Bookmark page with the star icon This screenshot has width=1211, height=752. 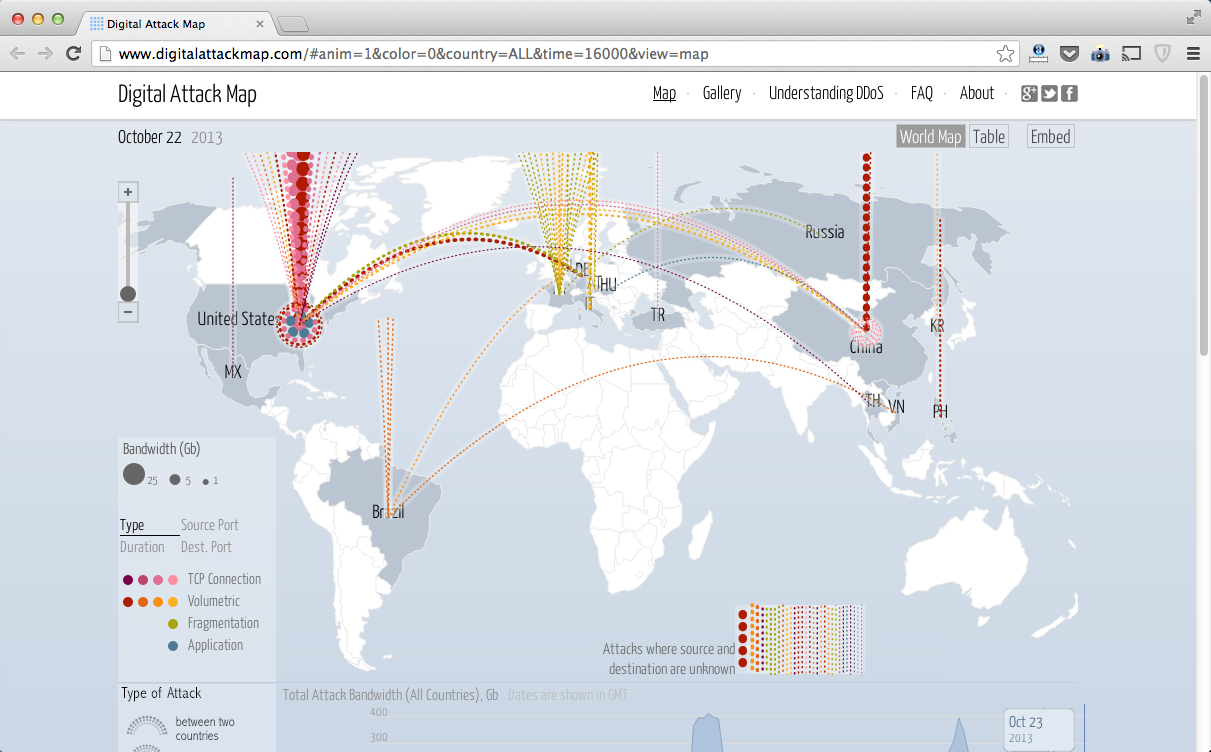click(x=1005, y=54)
